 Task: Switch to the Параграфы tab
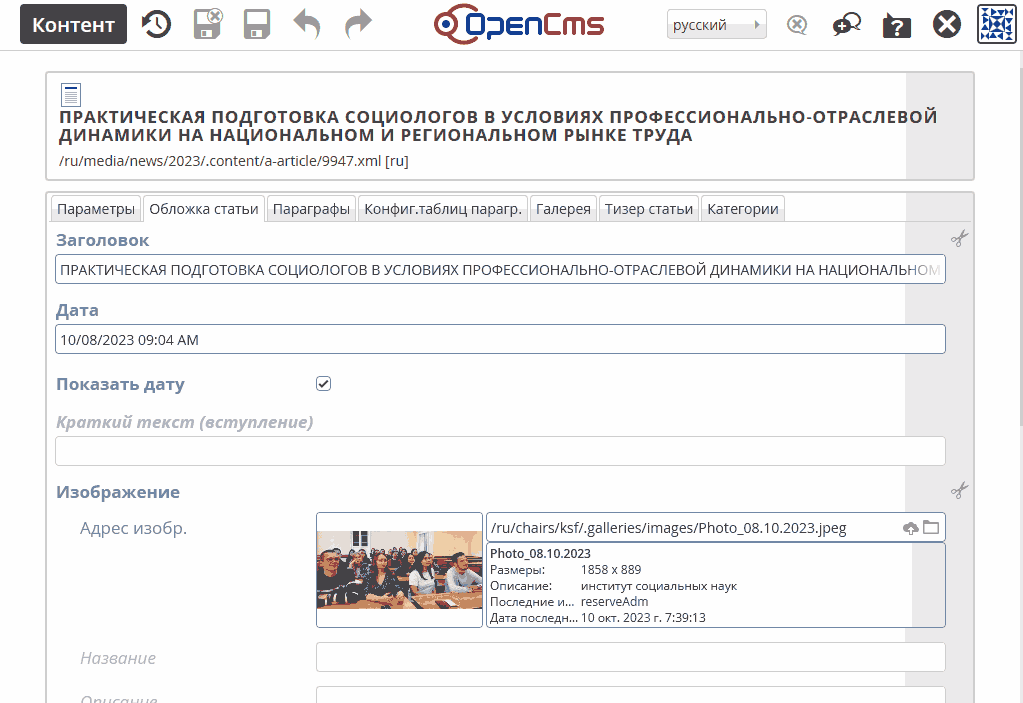point(311,209)
